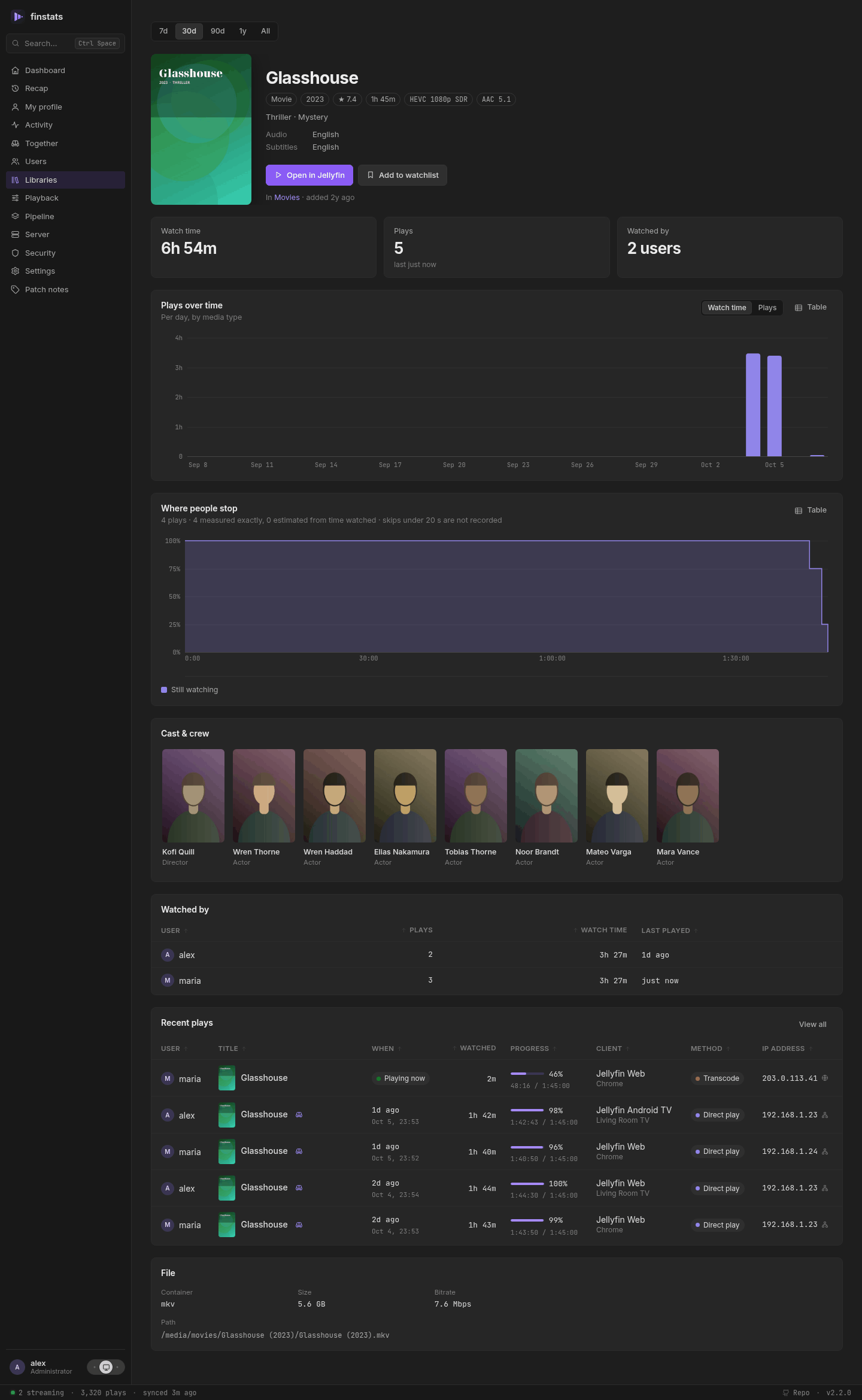Open Settings in the sidebar
Viewport: 862px width, 1400px height.
click(x=65, y=271)
